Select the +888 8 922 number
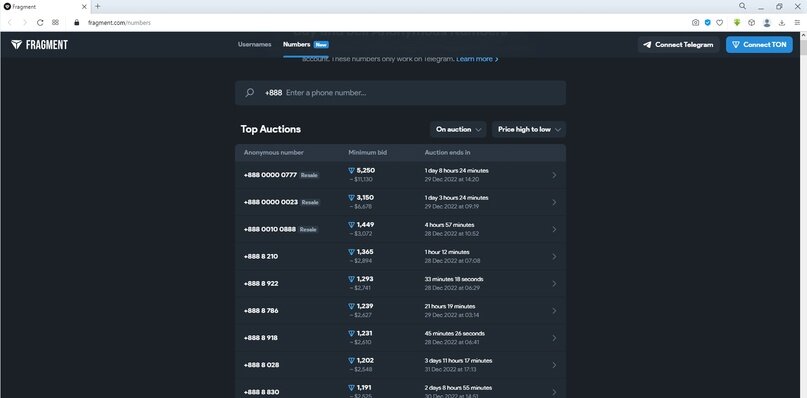The height and width of the screenshot is (398, 807). click(x=261, y=284)
